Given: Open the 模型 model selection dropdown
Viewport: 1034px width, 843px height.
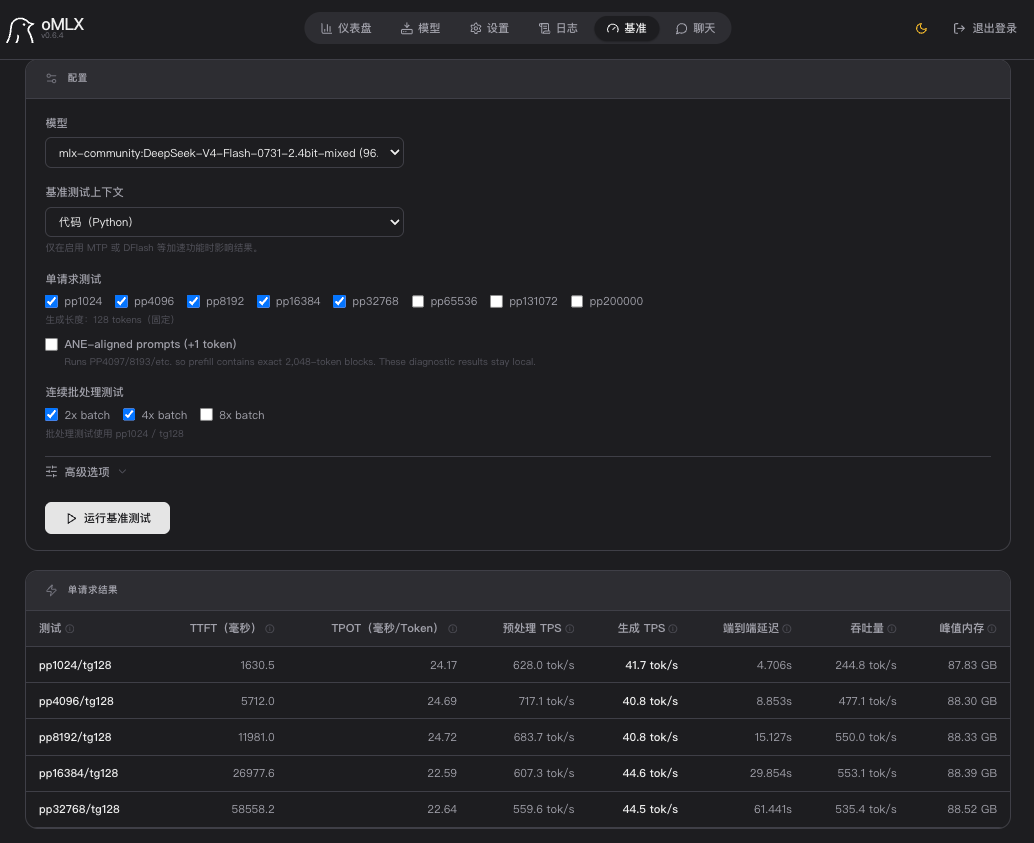Looking at the screenshot, I should pos(224,153).
